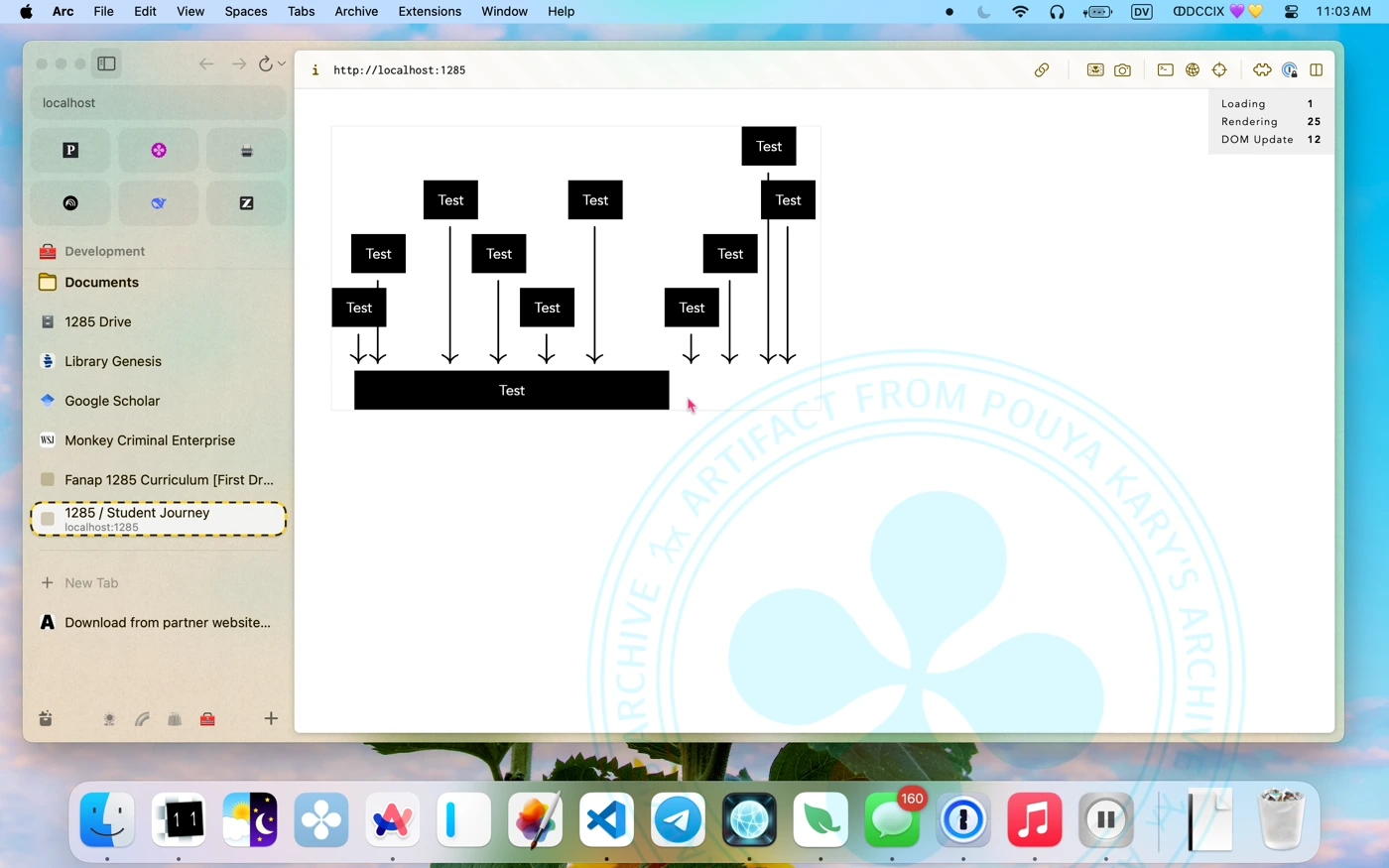Toggle split view in the toolbar
1389x868 pixels.
[x=1317, y=70]
